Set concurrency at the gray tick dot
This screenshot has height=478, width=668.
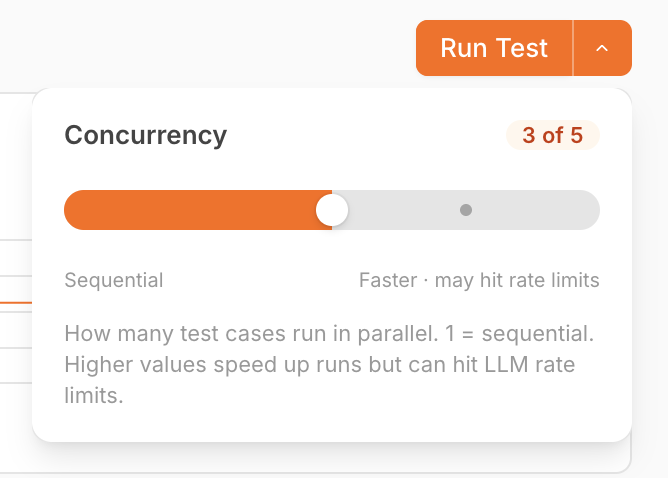[466, 210]
